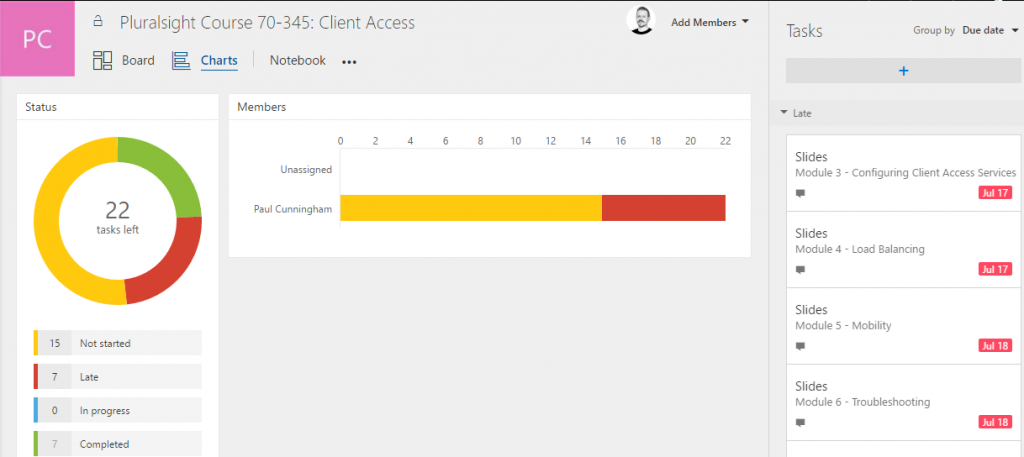
Task: Click the Paul Cunningham label in Members chart
Action: tap(293, 209)
